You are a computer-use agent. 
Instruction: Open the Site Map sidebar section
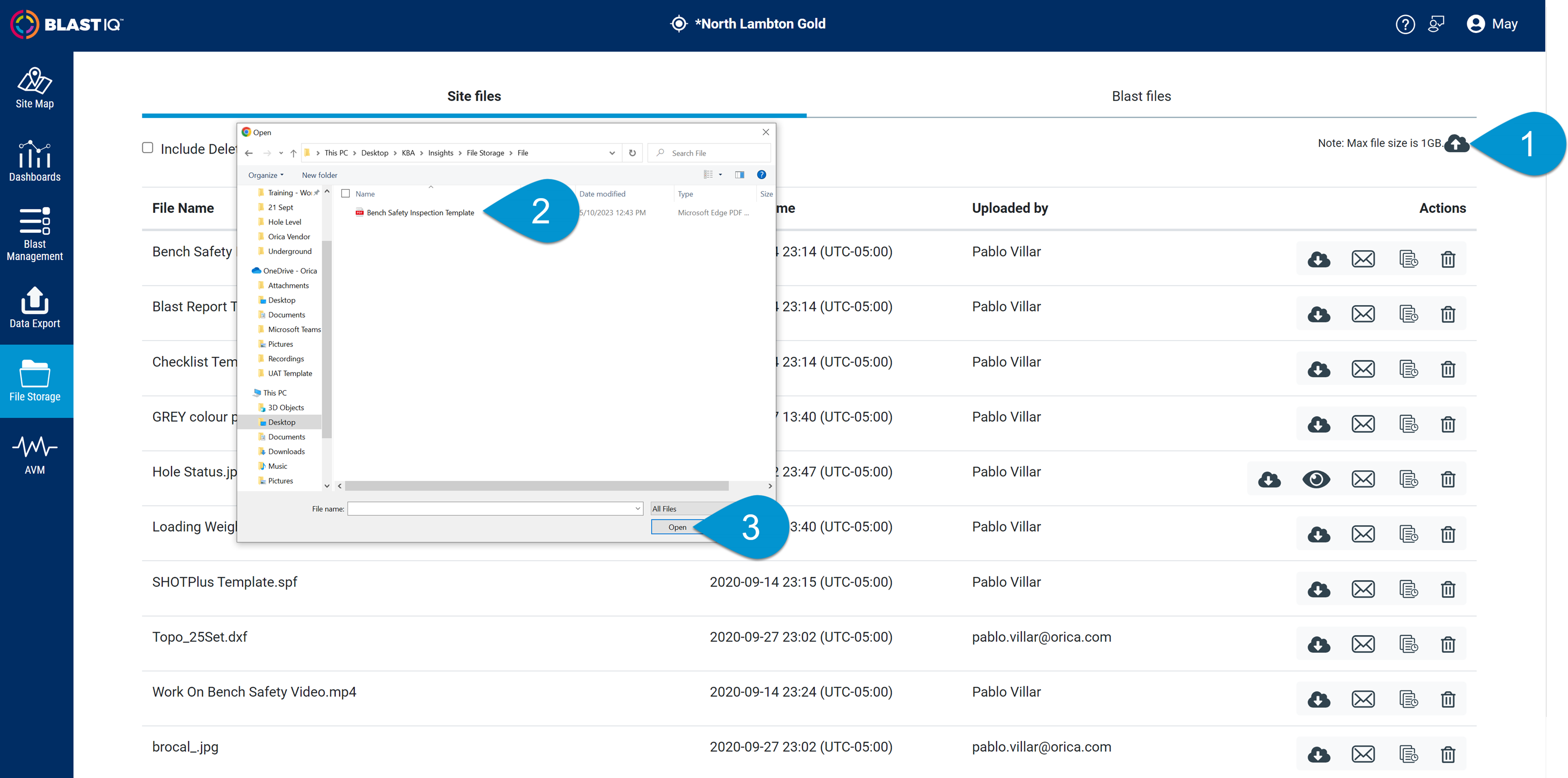click(x=34, y=88)
